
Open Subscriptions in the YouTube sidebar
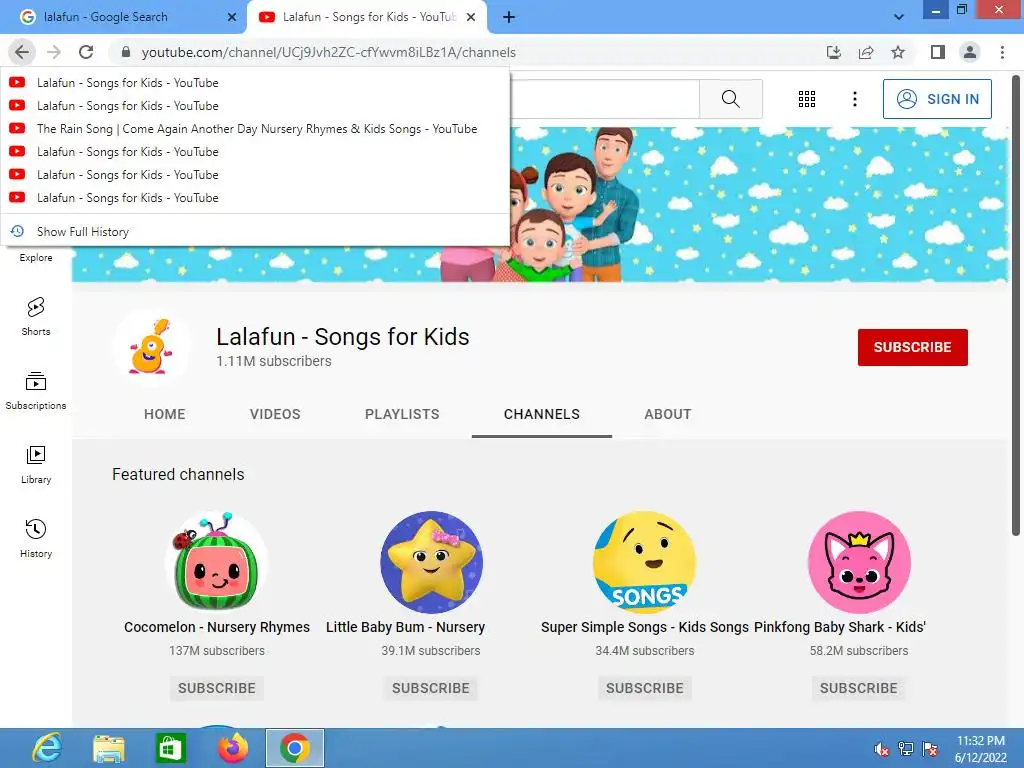pos(36,391)
